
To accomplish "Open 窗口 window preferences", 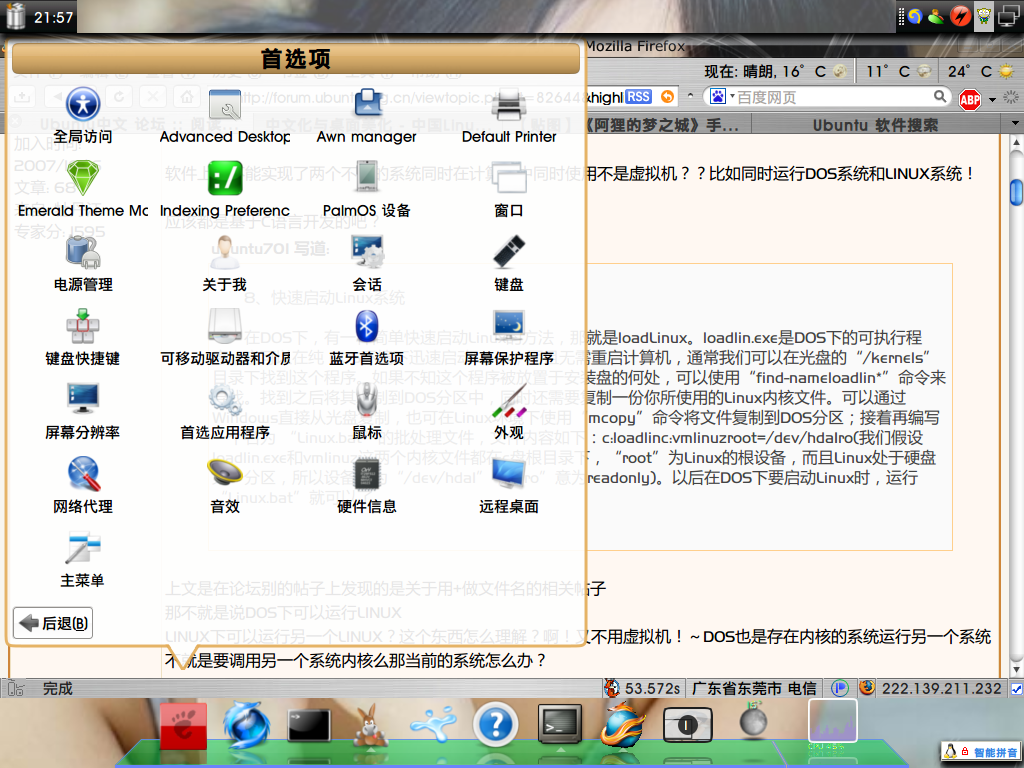I will pos(509,190).
